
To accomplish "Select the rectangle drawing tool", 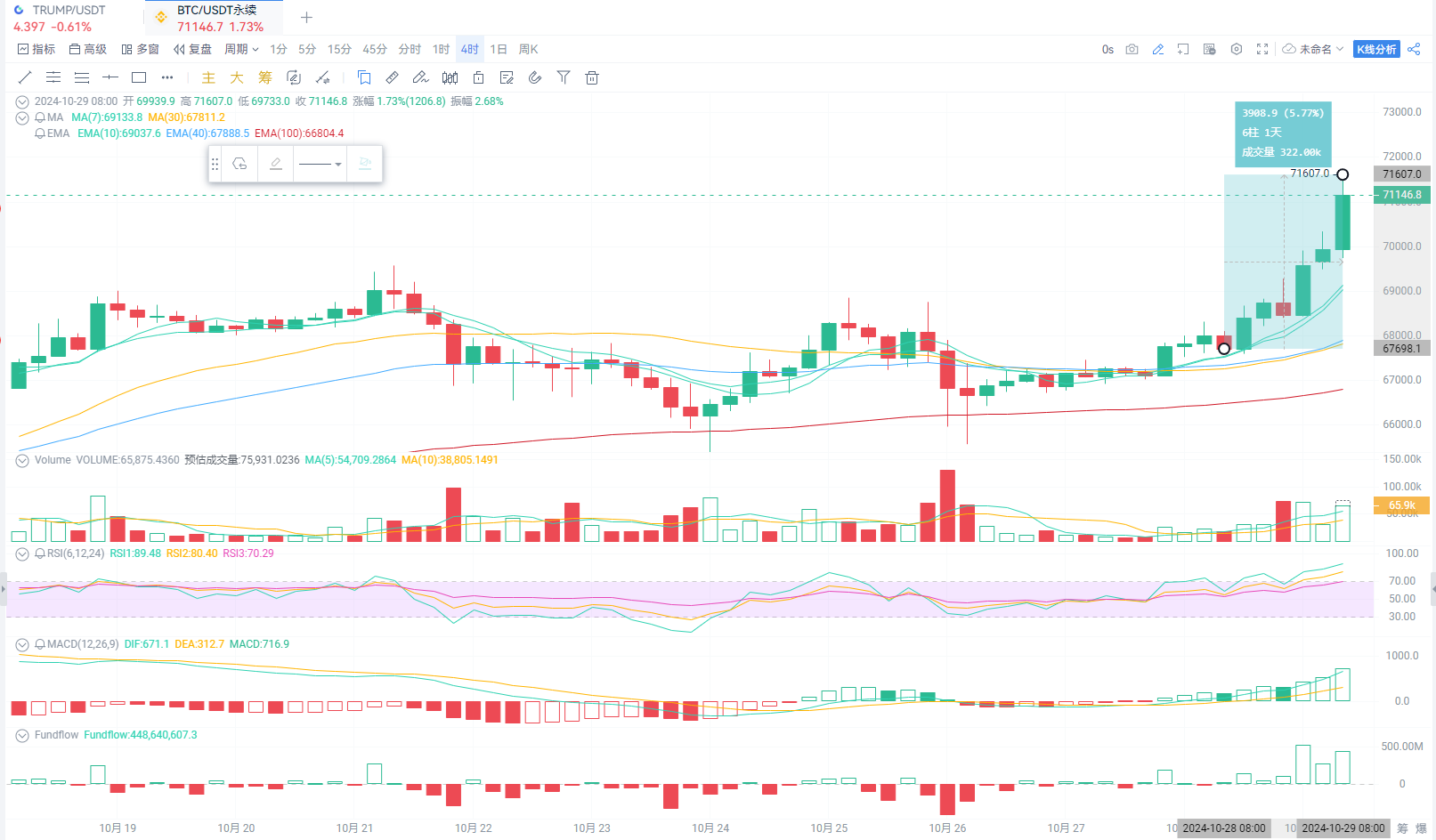I will click(x=139, y=77).
